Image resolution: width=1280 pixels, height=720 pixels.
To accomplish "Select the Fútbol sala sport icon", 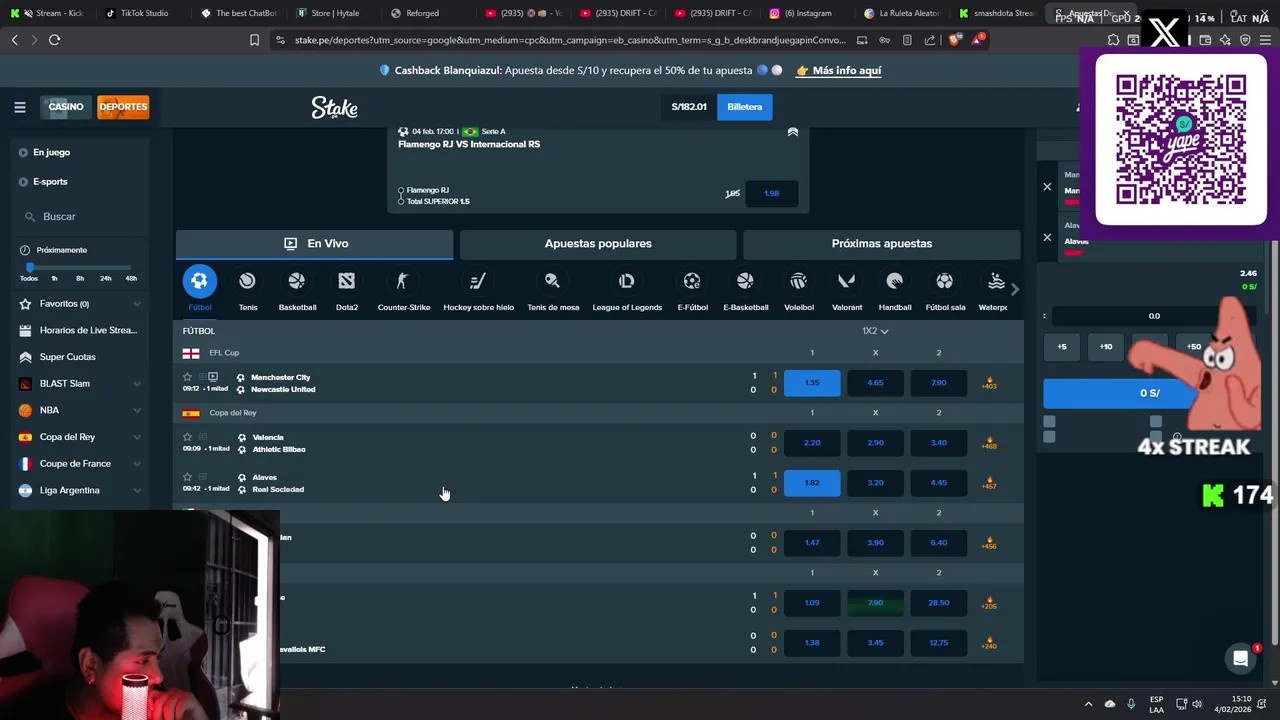I will (944, 282).
